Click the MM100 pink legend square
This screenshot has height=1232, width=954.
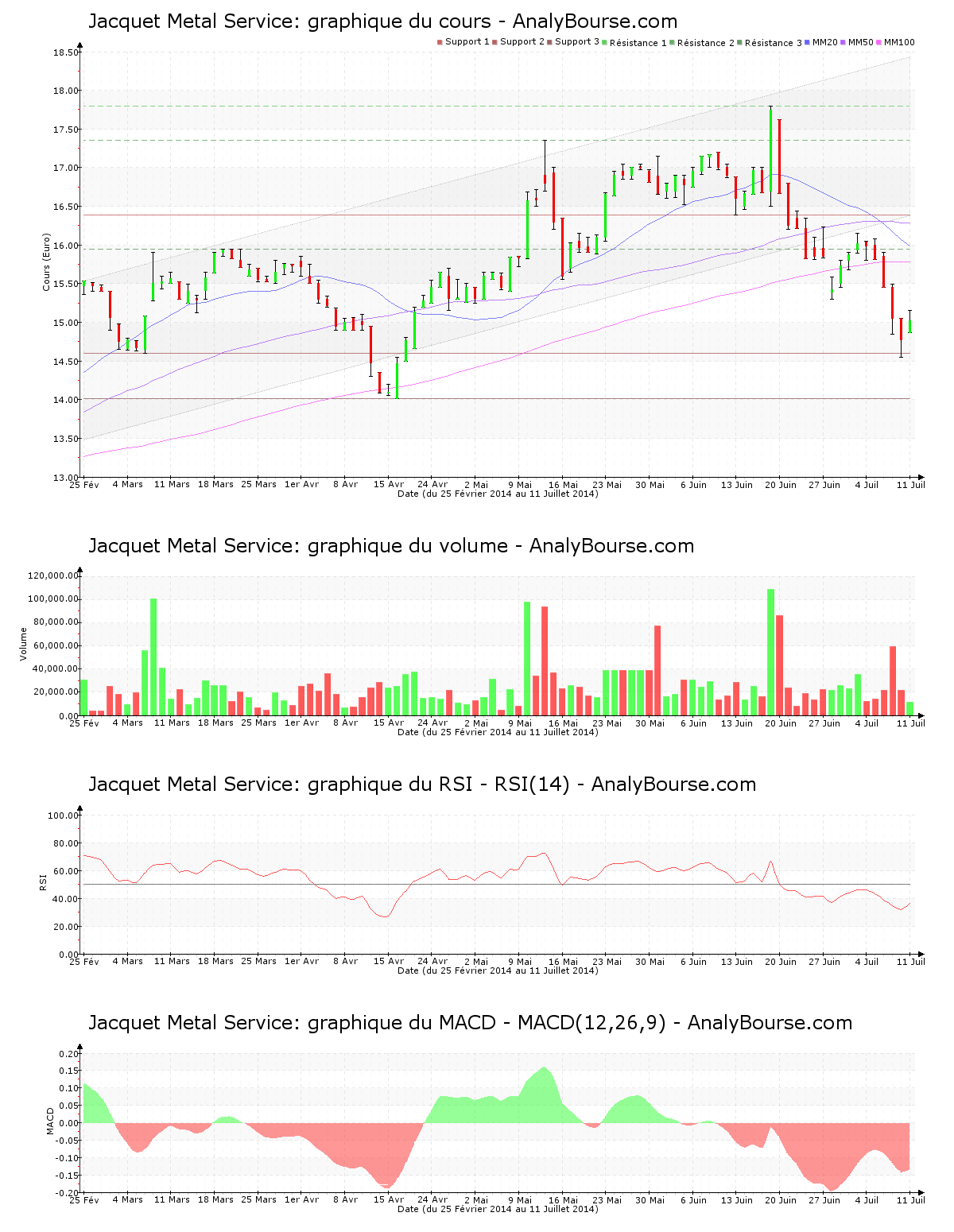(879, 42)
